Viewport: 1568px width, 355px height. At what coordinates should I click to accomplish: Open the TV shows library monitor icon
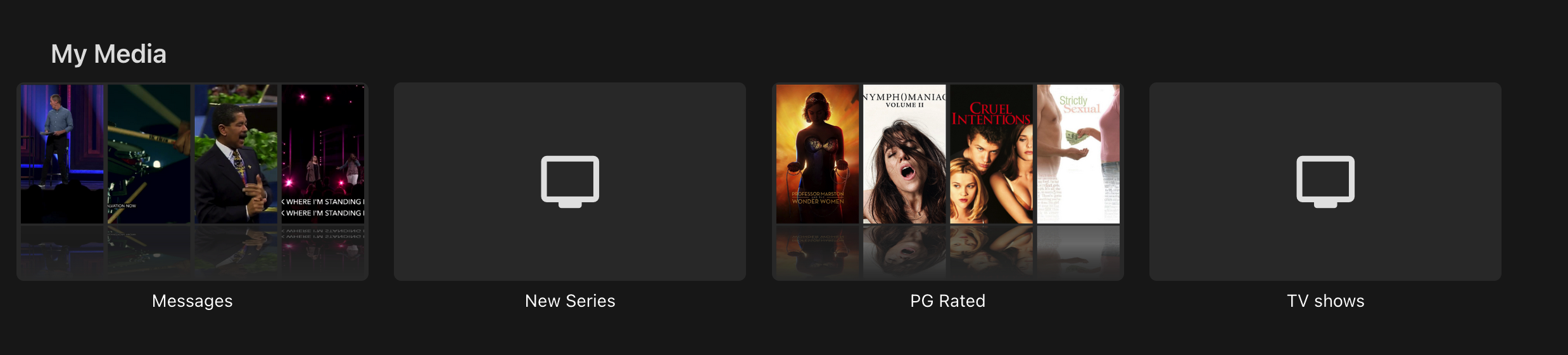pyautogui.click(x=1325, y=182)
